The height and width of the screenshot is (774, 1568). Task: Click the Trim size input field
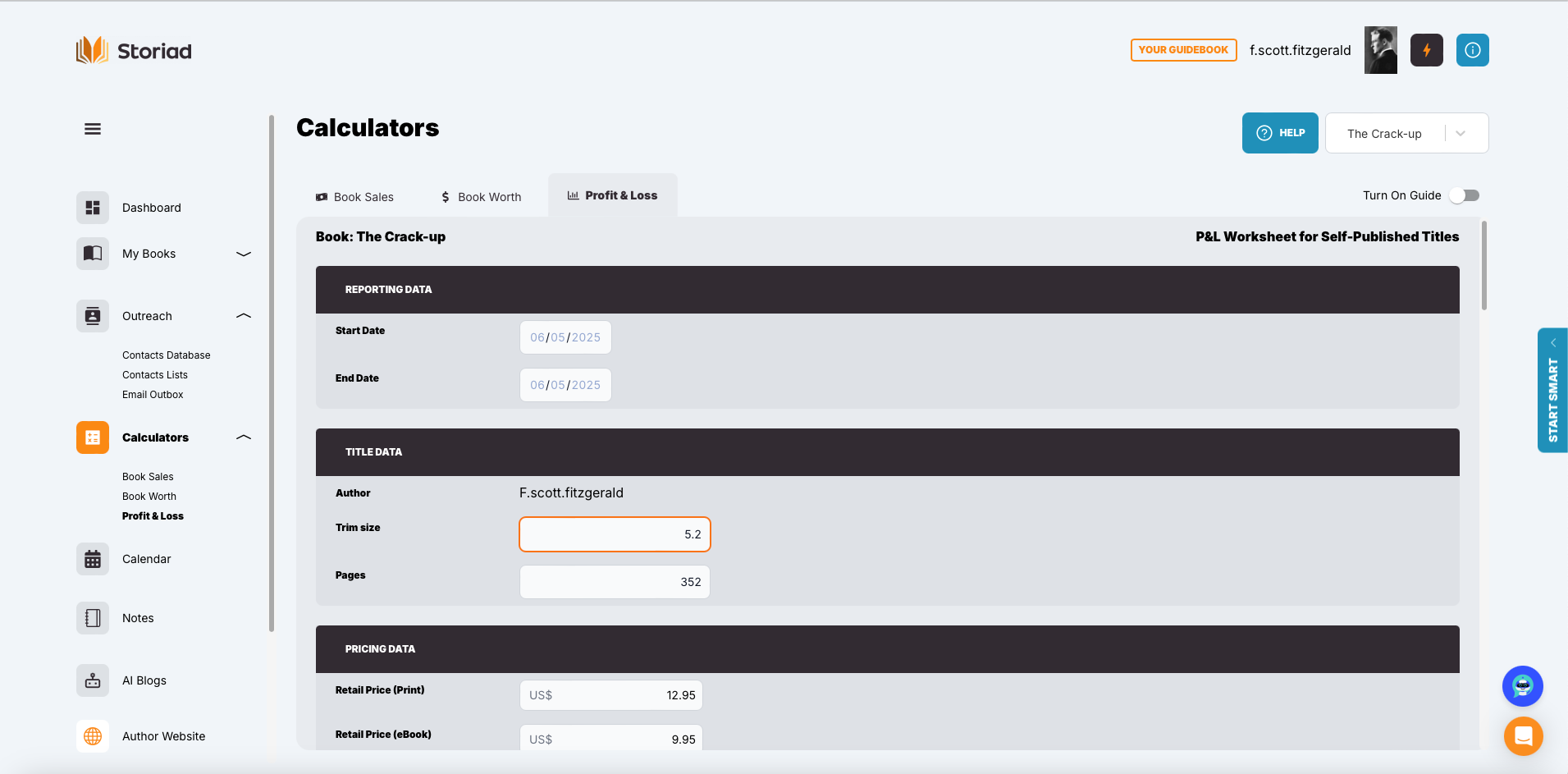click(615, 534)
